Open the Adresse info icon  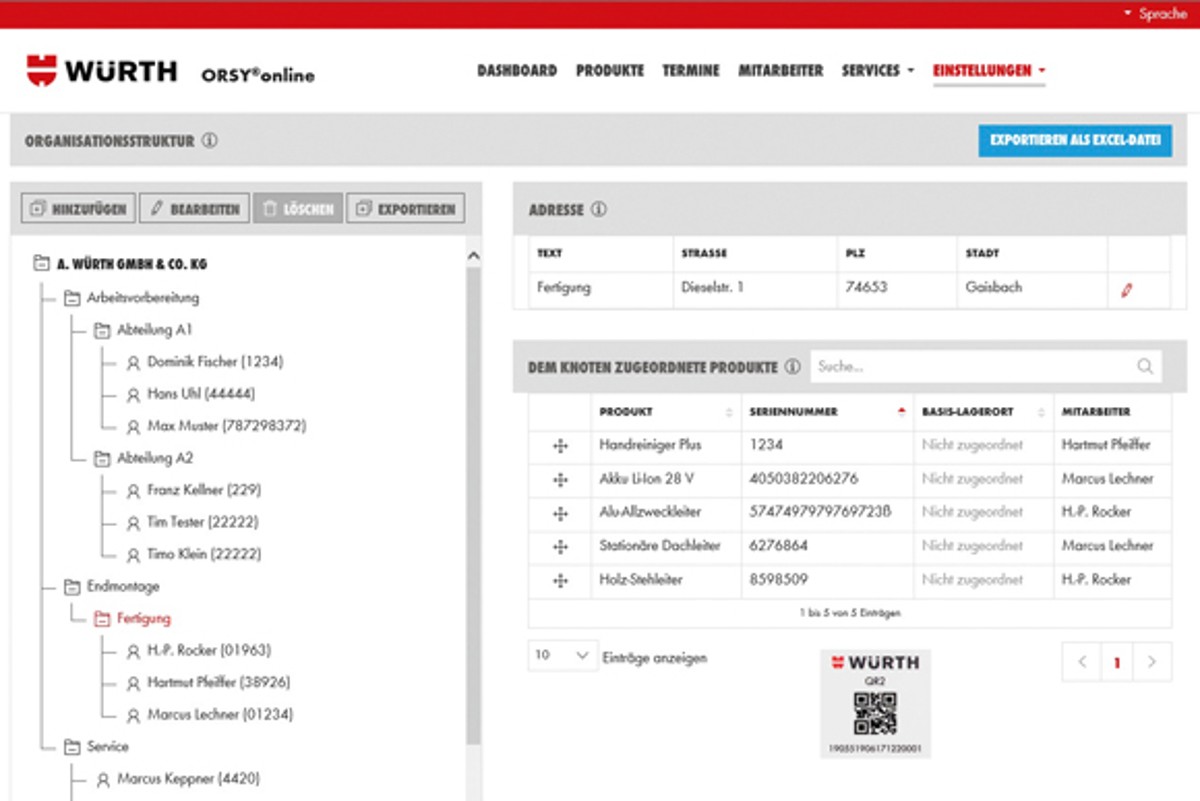pos(598,210)
